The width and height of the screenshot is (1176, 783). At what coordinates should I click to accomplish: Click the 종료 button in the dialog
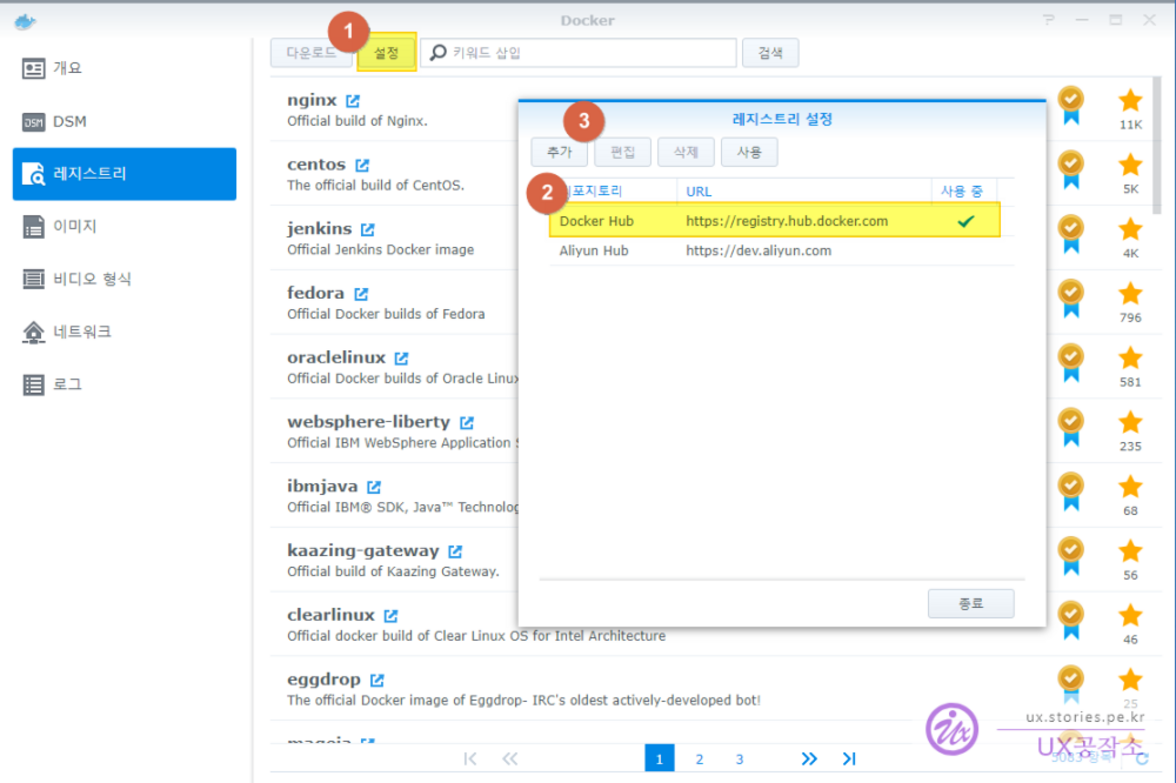click(970, 604)
